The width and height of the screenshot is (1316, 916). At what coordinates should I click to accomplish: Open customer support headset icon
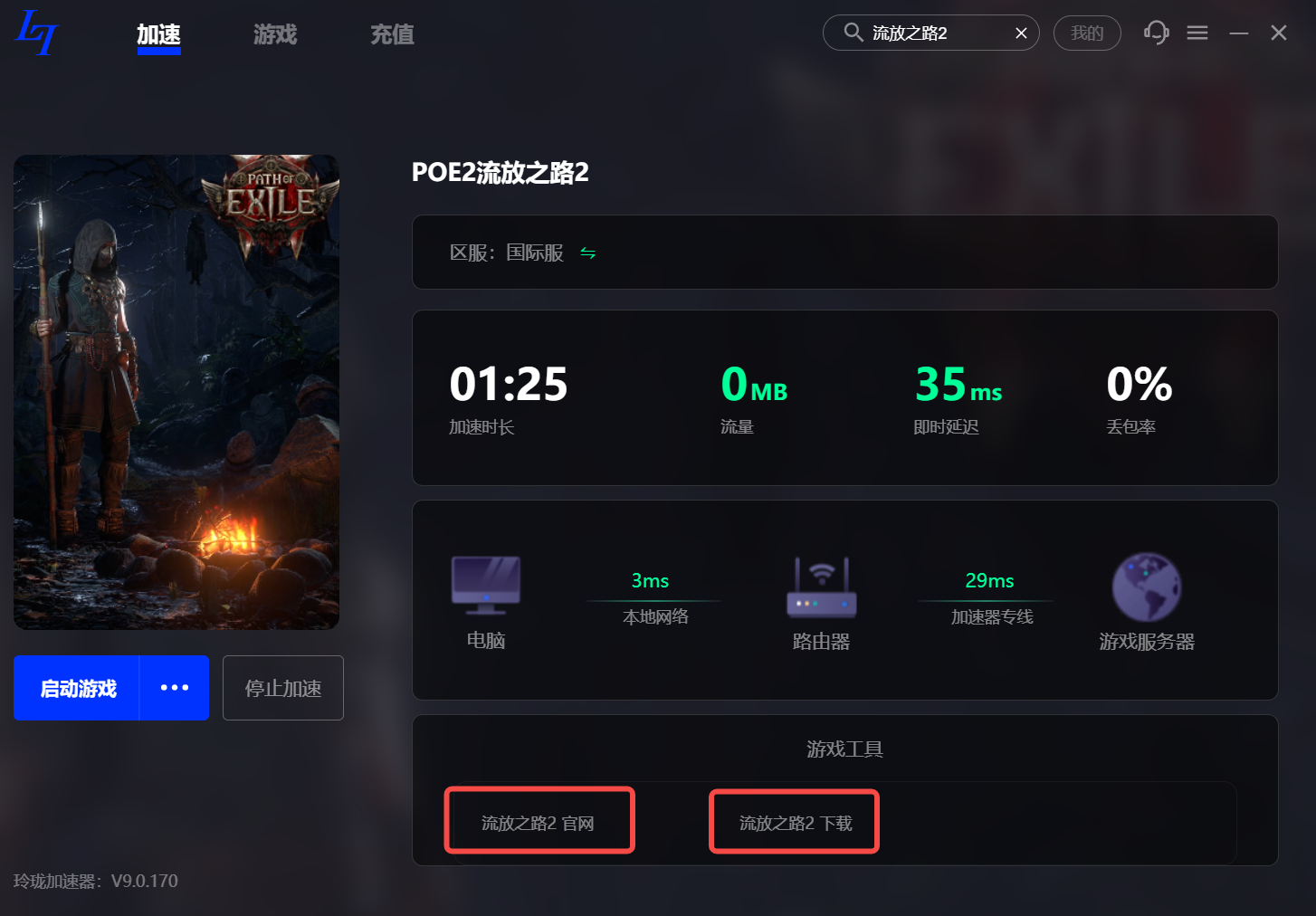click(1156, 33)
